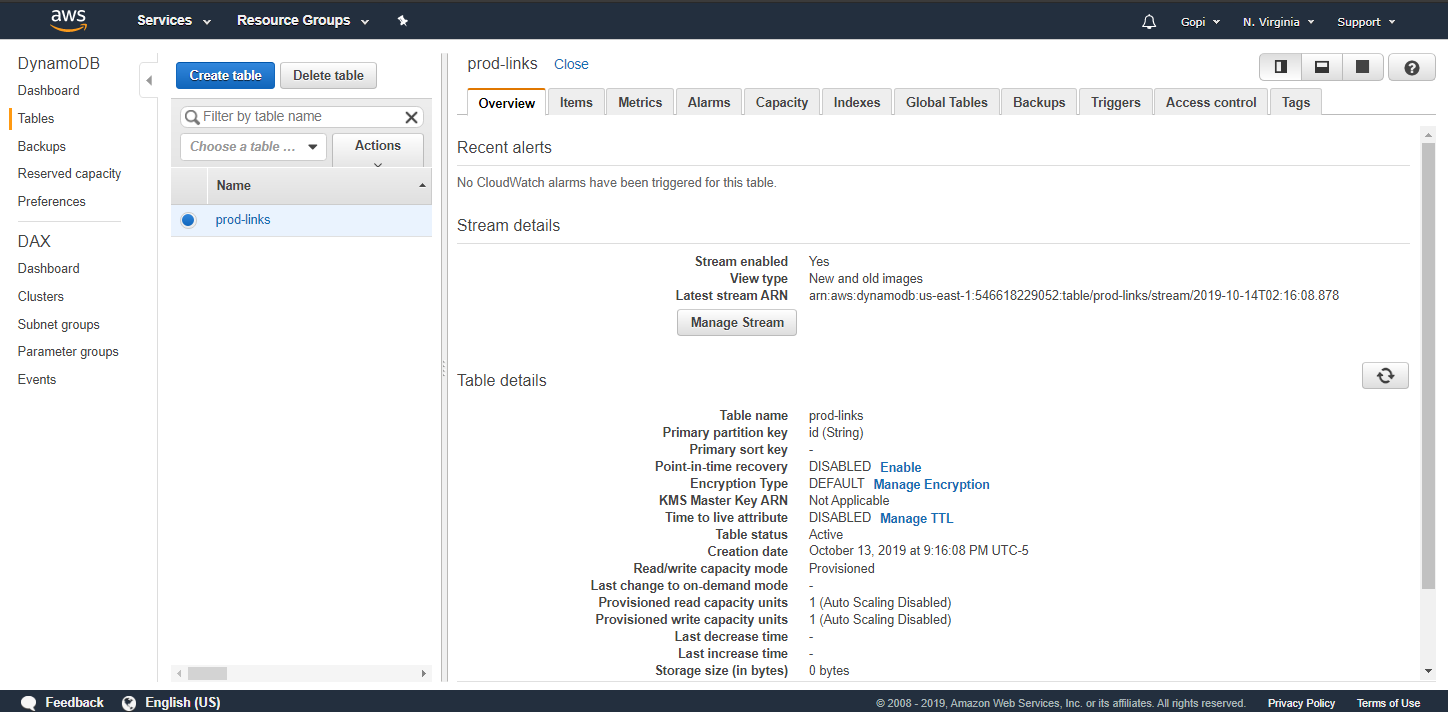
Task: Switch to the Items tab
Action: 576,101
